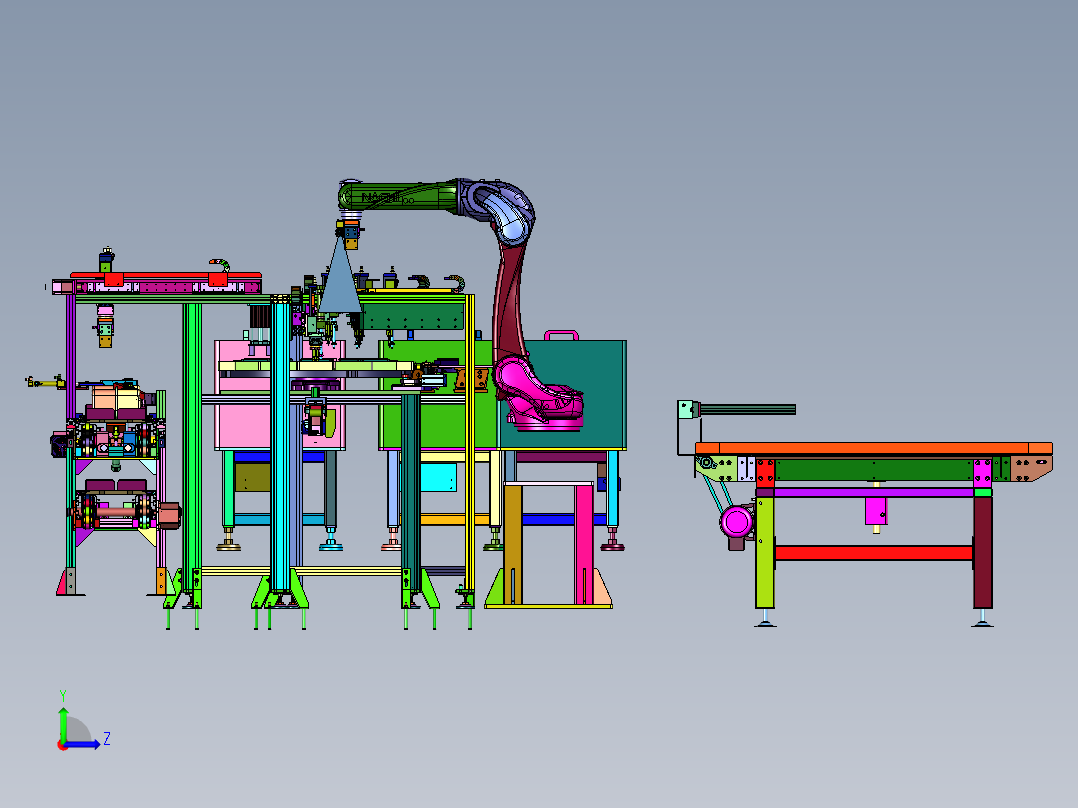Select the hot pink upright of the stand
This screenshot has height=808, width=1078.
click(x=584, y=543)
